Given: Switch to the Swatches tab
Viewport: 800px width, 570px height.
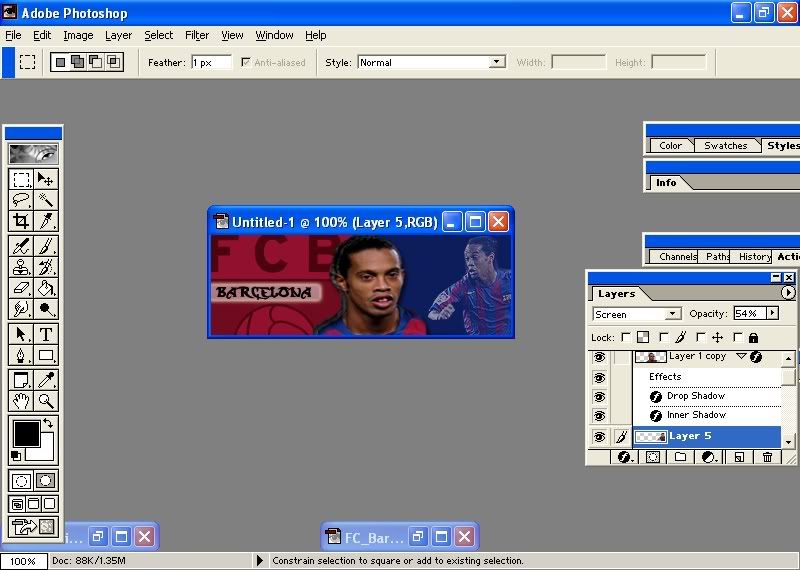Looking at the screenshot, I should pyautogui.click(x=726, y=145).
